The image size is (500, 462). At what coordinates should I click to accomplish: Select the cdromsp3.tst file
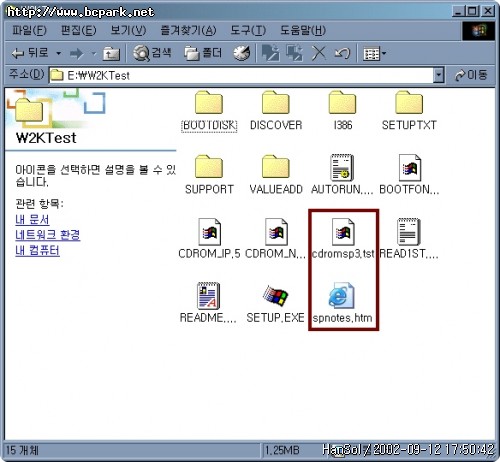tap(343, 239)
